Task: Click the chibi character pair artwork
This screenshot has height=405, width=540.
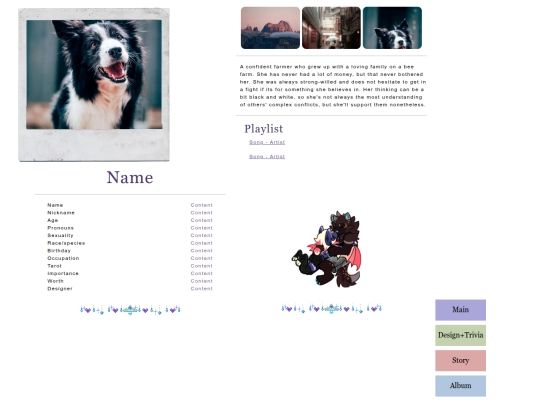Action: point(326,249)
